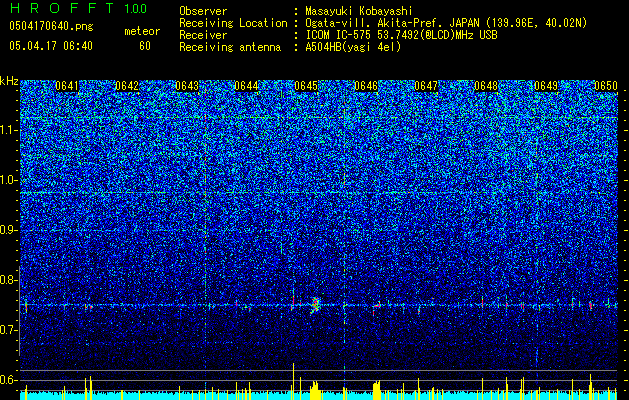
Task: Click the 0649 time marker
Action: [546, 86]
